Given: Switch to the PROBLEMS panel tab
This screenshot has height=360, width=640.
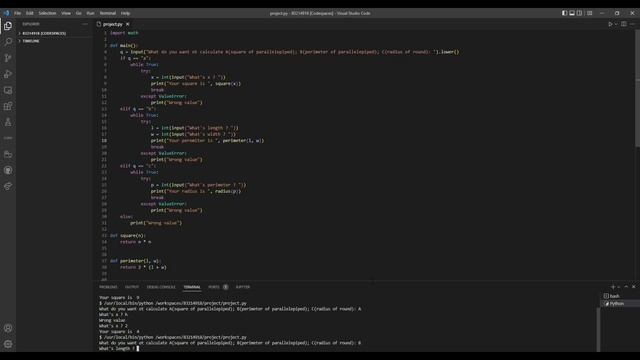Looking at the screenshot, I should pos(108,287).
